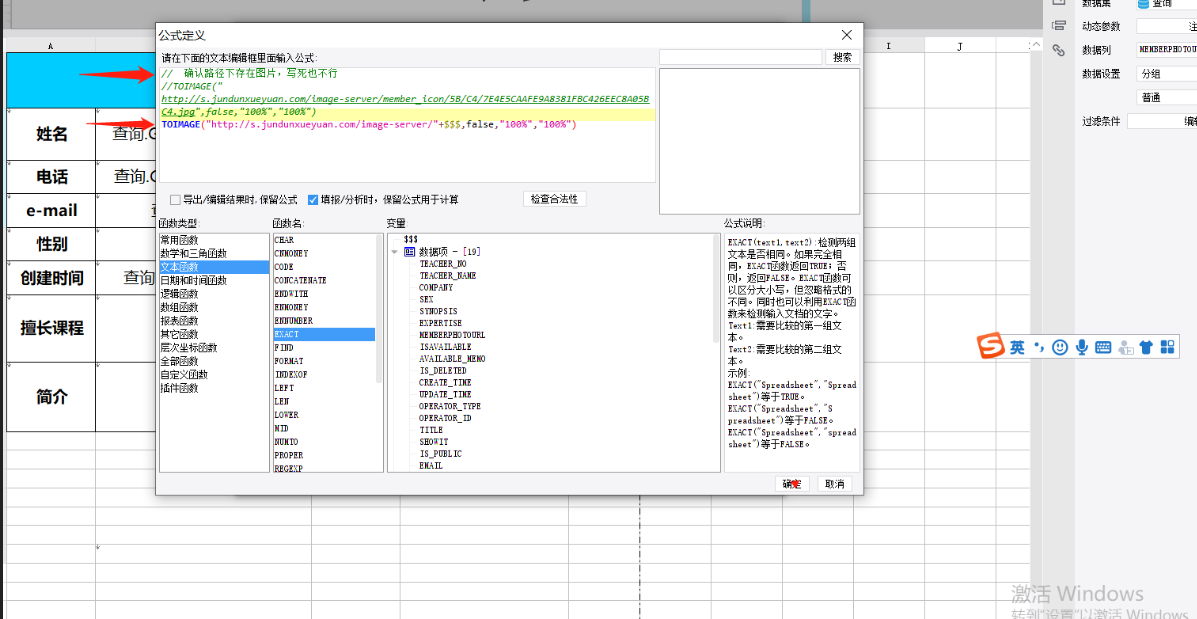
Task: Click inside the formula text editor
Action: pyautogui.click(x=407, y=125)
